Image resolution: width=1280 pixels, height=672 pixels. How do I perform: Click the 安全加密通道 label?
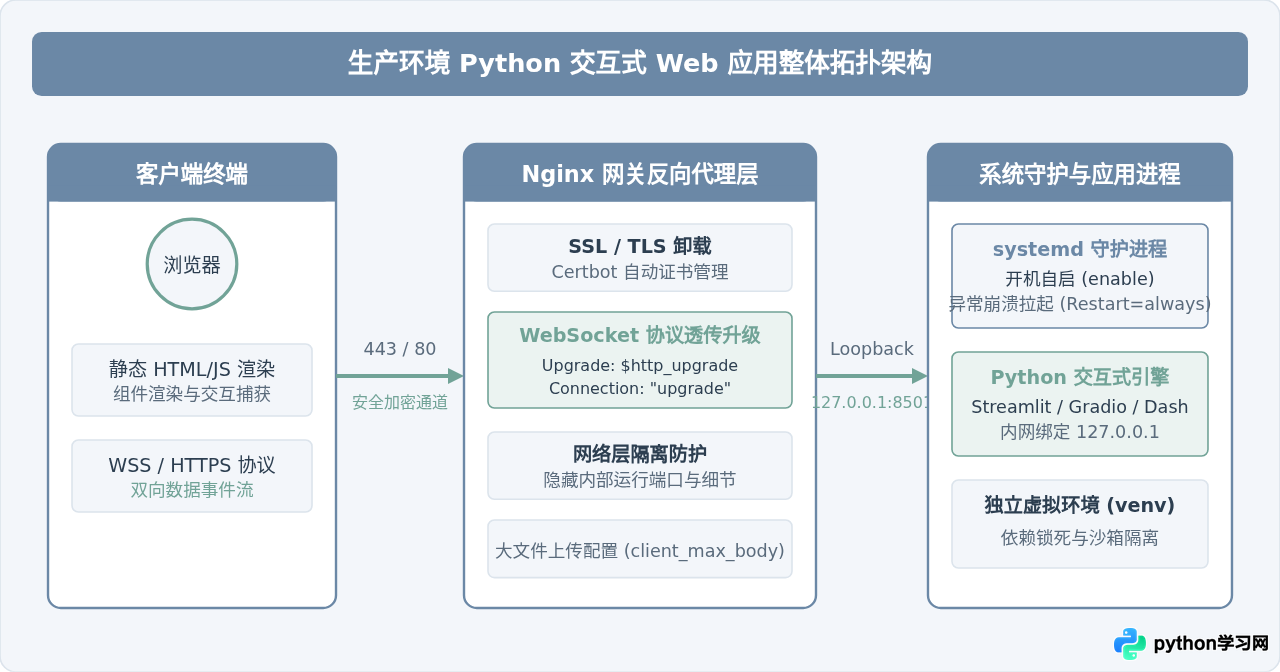pos(400,402)
